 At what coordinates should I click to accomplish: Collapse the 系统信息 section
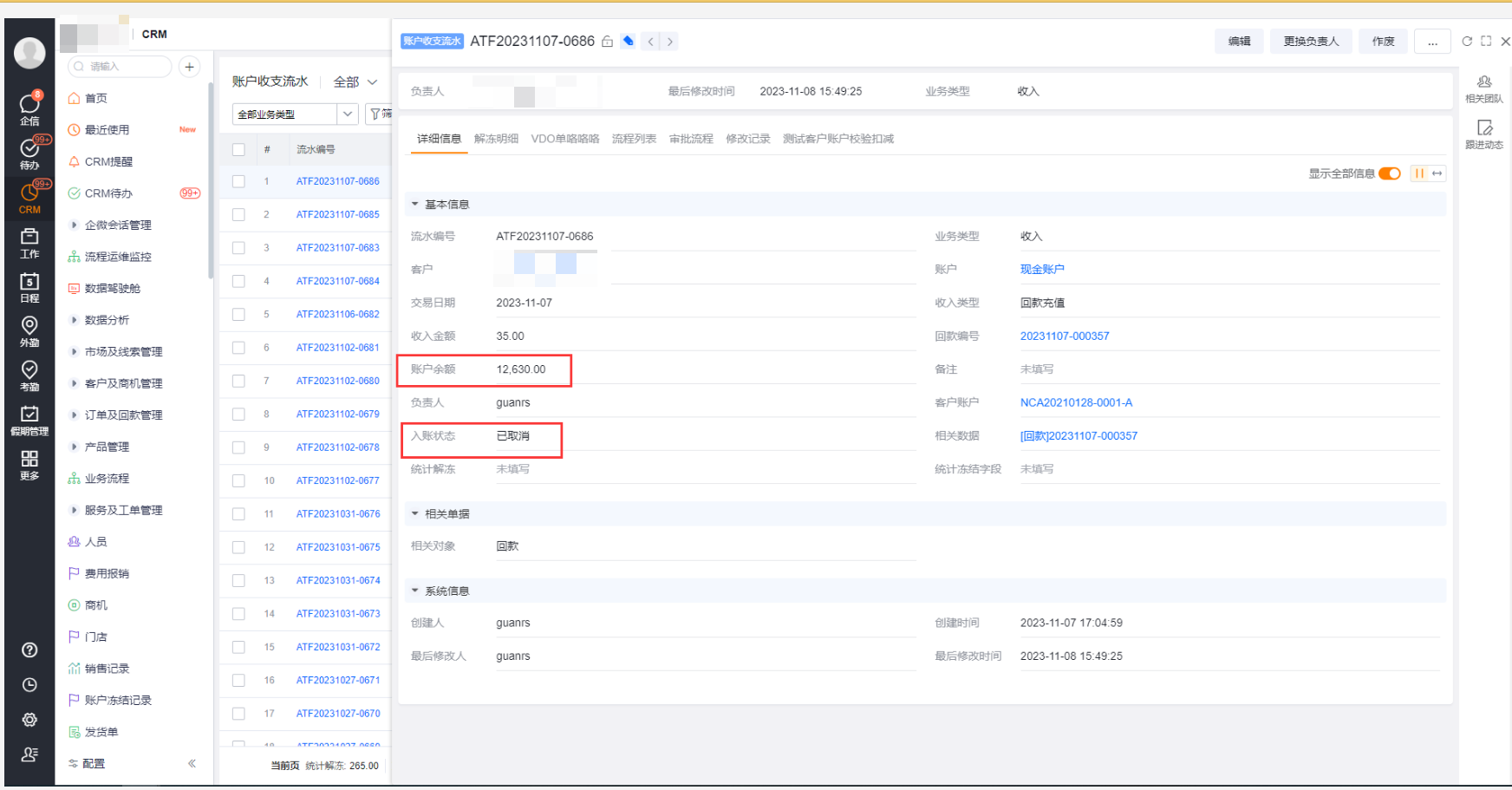point(414,591)
